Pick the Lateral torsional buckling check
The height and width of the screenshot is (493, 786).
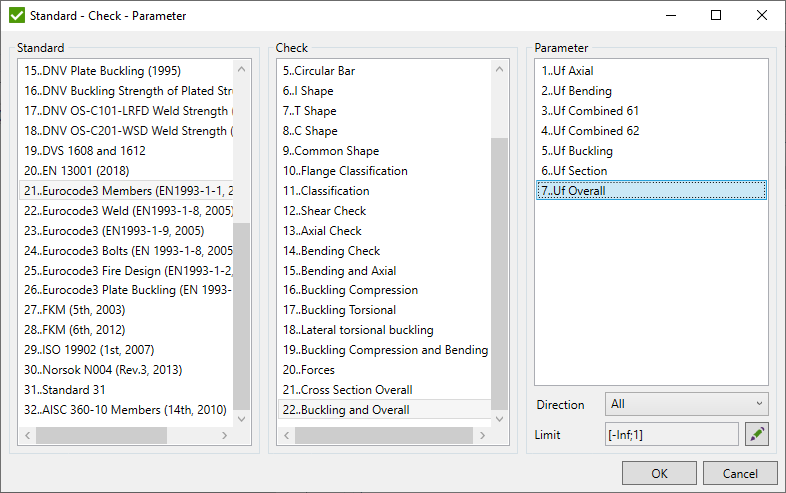(358, 330)
